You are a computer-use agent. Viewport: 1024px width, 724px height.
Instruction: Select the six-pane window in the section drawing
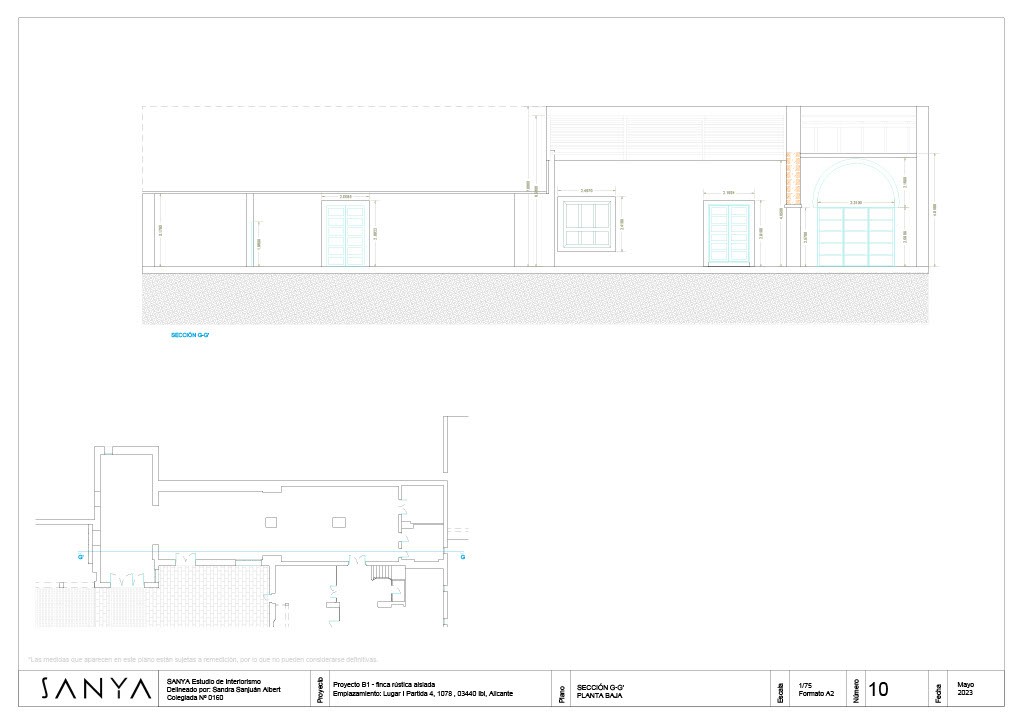pyautogui.click(x=583, y=225)
